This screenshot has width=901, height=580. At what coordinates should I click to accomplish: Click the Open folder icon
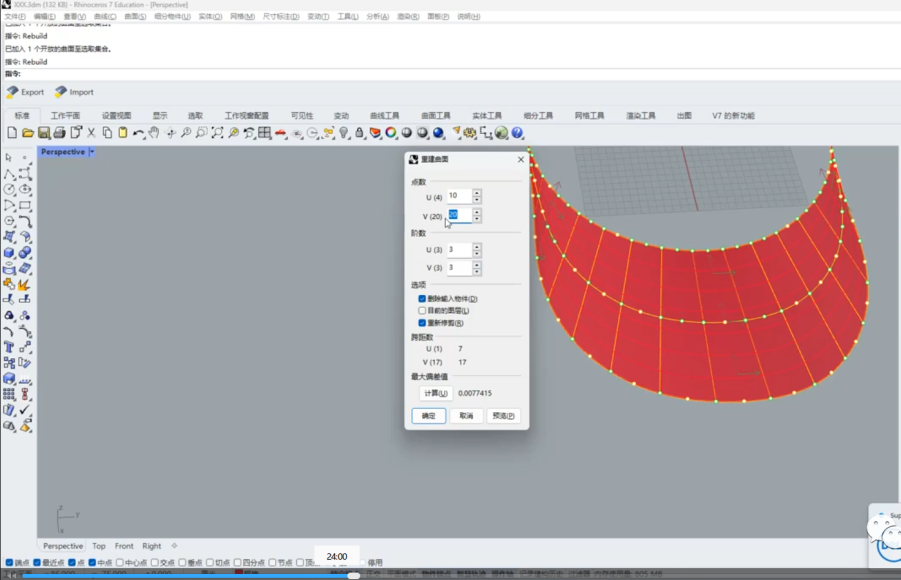[28, 133]
